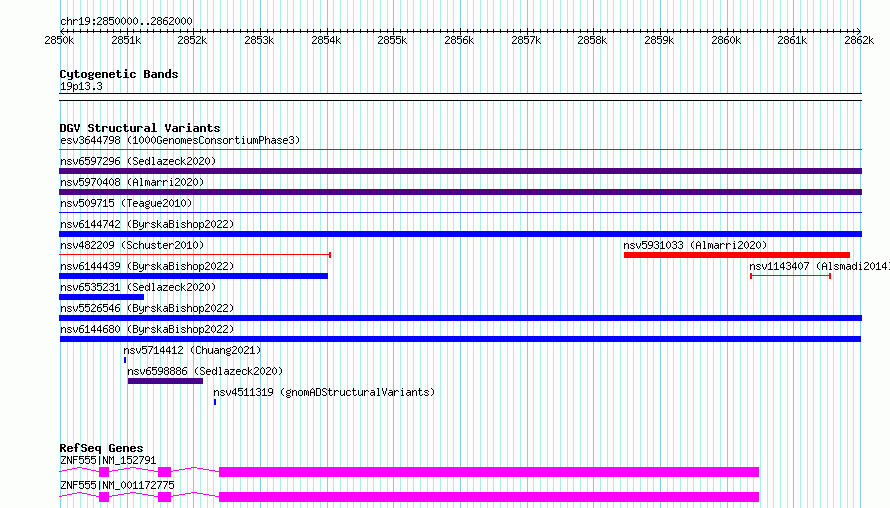Click the 2857k ruler tick label

click(526, 40)
